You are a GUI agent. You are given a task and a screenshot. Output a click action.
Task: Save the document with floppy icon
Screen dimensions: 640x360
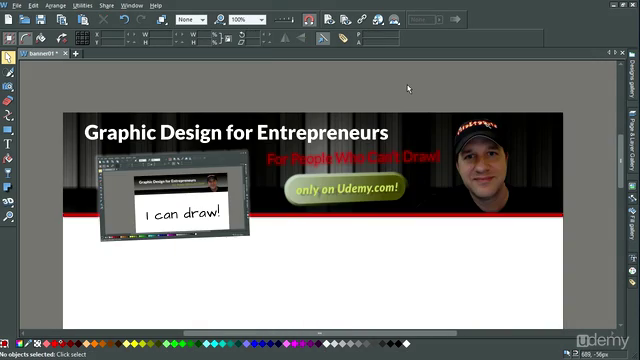41,20
